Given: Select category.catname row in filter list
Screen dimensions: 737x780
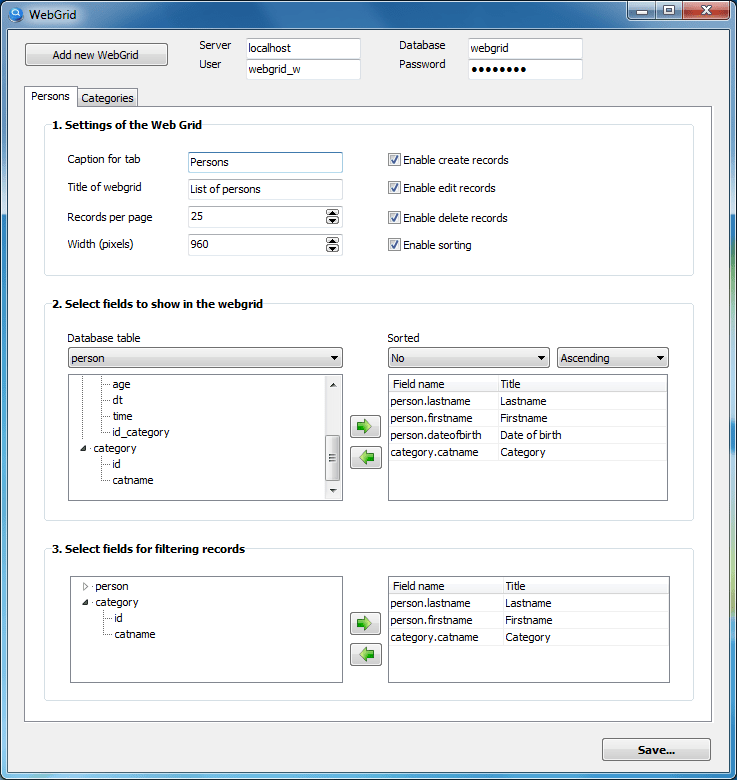Looking at the screenshot, I should pos(529,637).
